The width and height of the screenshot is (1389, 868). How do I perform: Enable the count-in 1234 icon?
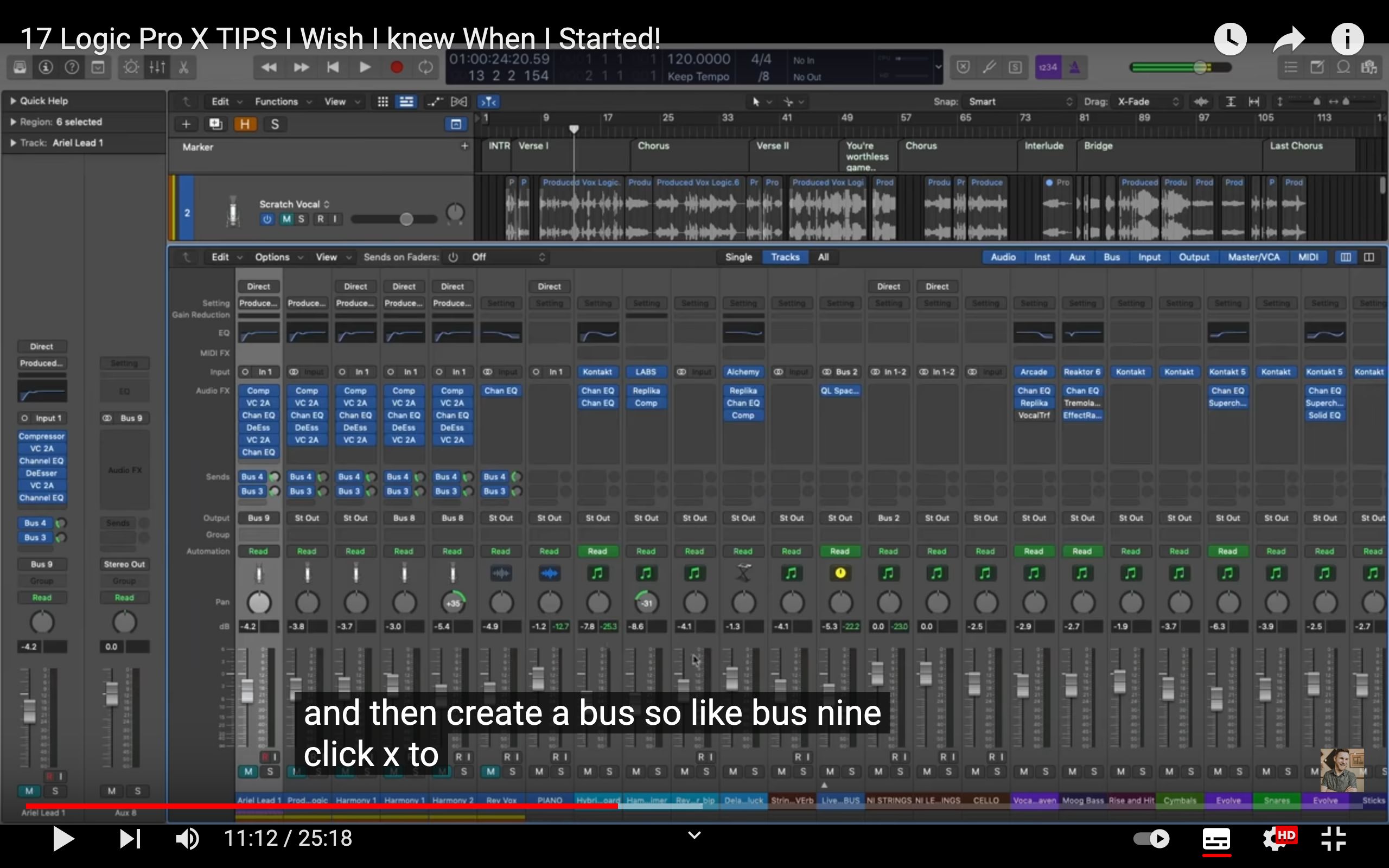click(x=1049, y=67)
